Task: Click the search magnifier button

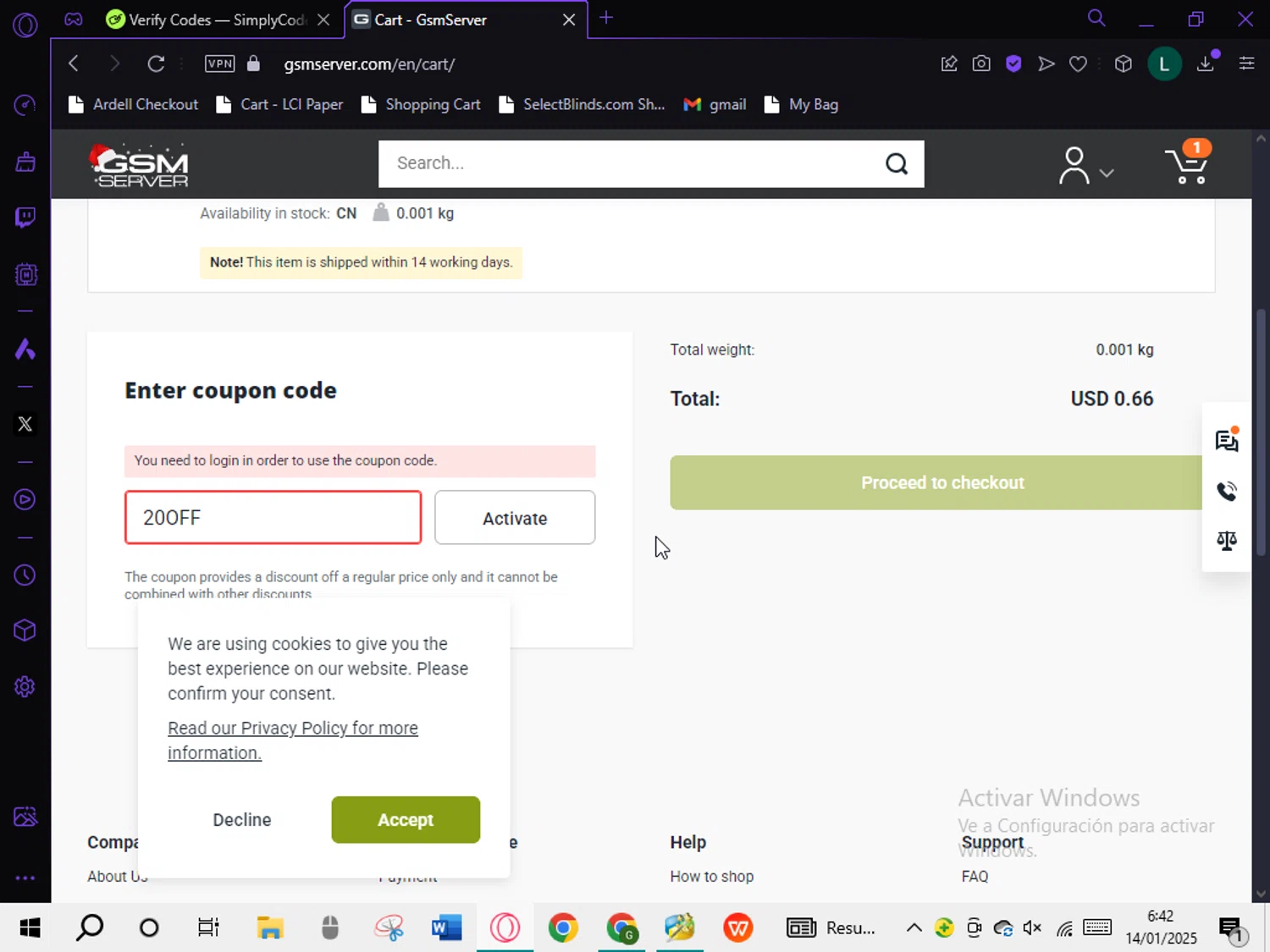Action: (897, 163)
